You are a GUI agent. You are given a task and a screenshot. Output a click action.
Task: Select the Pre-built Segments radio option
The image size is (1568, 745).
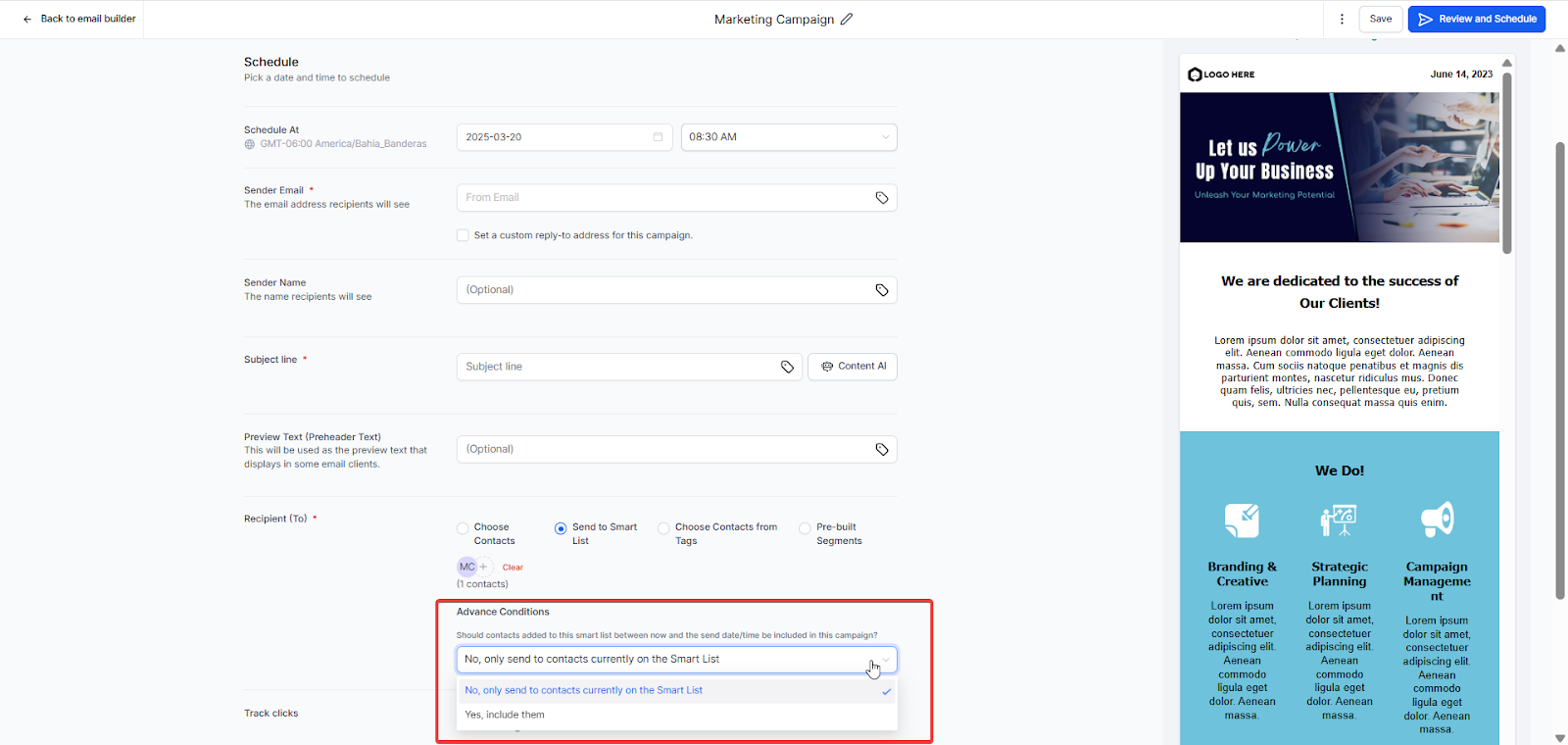pos(805,528)
